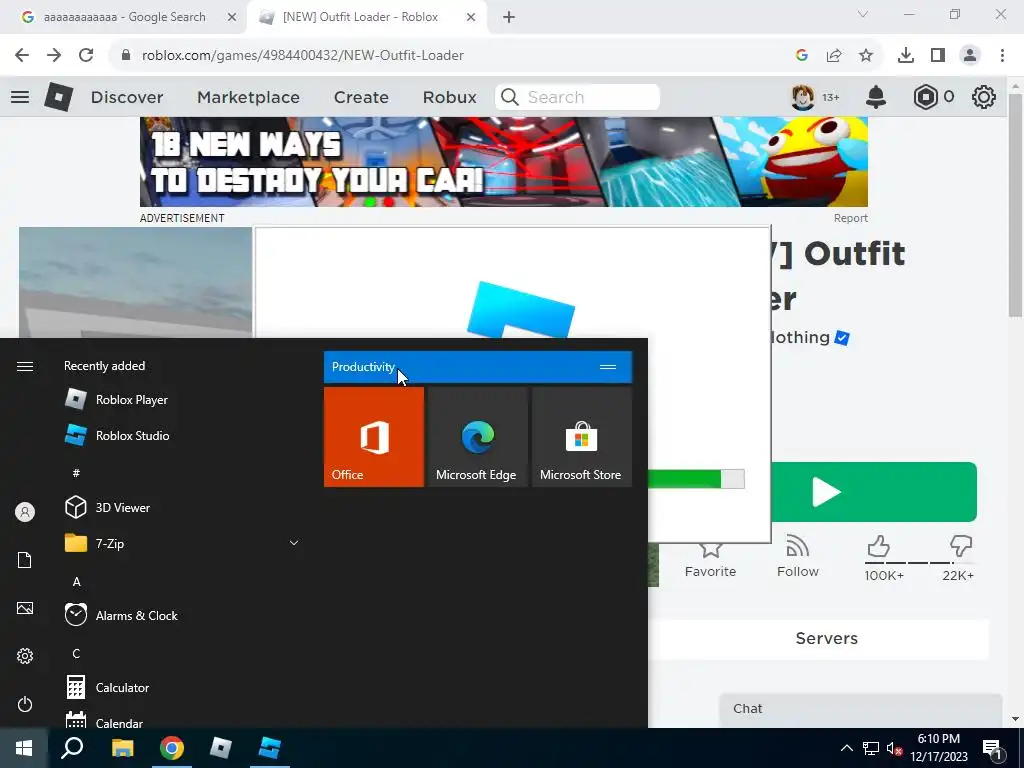Open the Action Center notifications
The height and width of the screenshot is (768, 1024).
coord(993,748)
